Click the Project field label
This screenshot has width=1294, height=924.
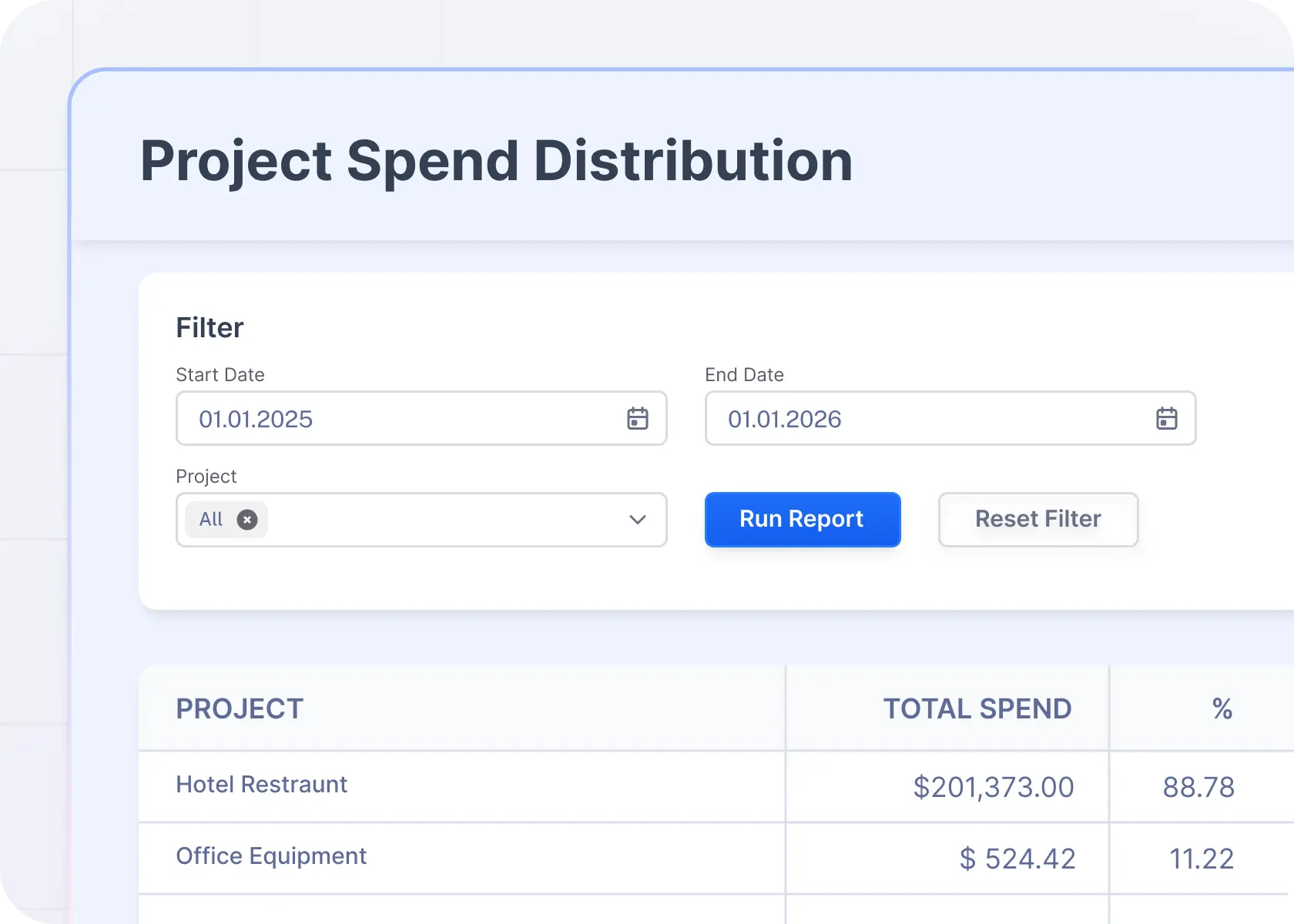click(x=206, y=477)
